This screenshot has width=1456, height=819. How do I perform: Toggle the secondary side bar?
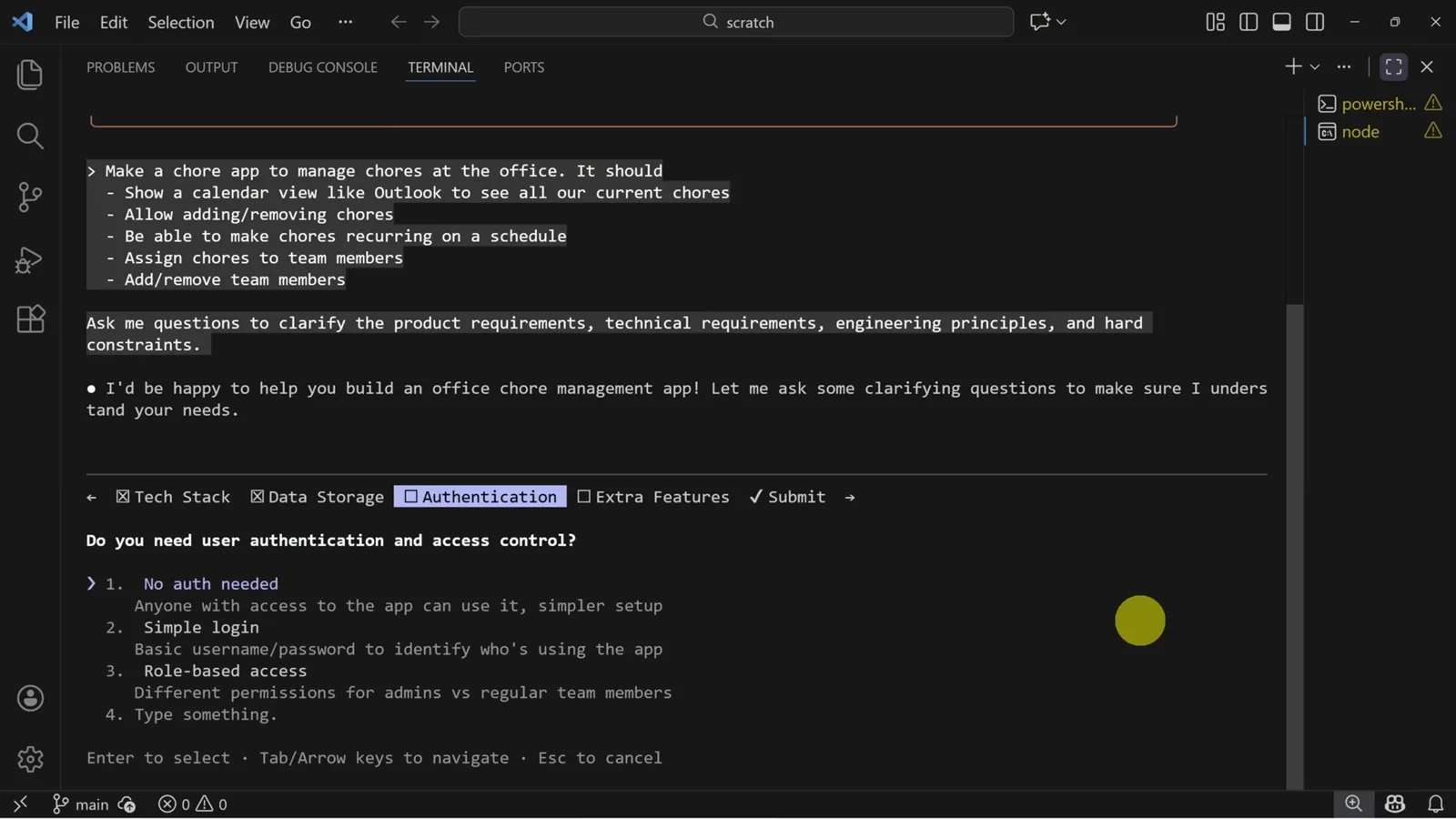(x=1315, y=22)
